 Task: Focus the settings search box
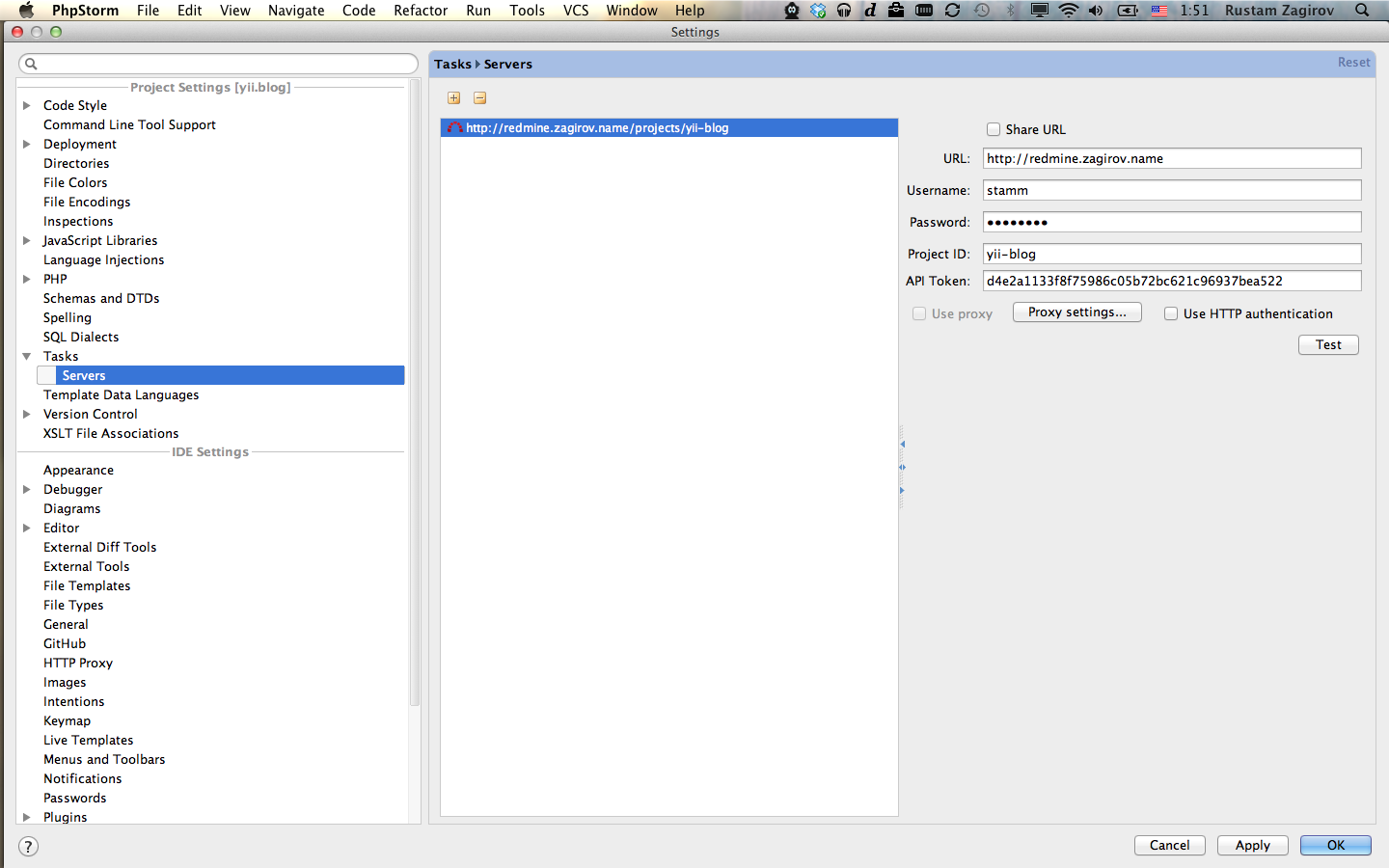(x=218, y=64)
